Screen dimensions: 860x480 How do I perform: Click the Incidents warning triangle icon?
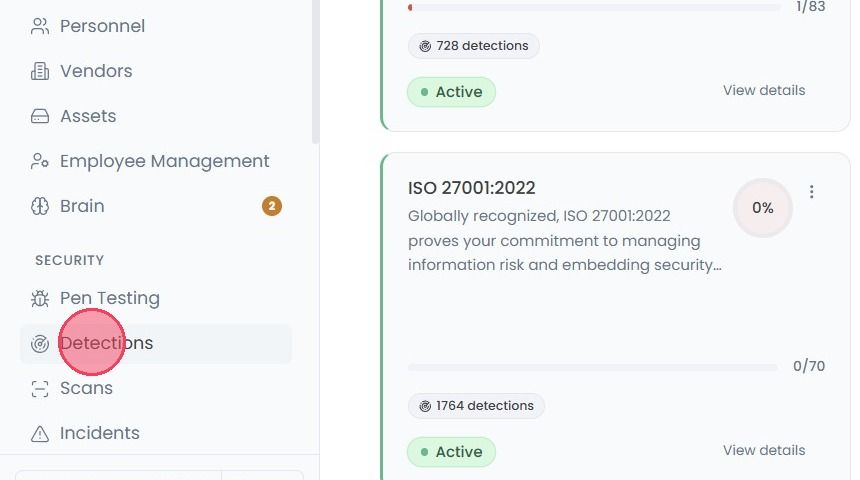coord(40,433)
